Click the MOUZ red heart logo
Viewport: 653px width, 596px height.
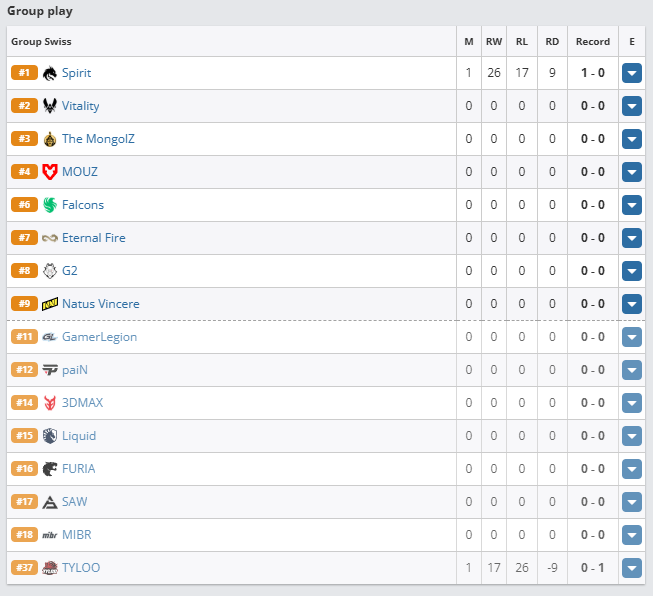(50, 172)
